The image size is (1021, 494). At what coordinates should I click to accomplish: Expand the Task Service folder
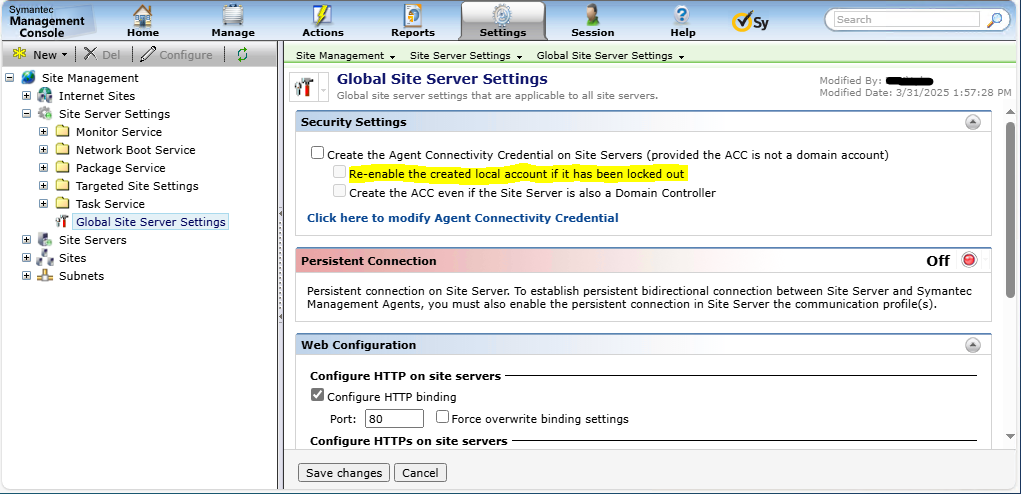(43, 204)
